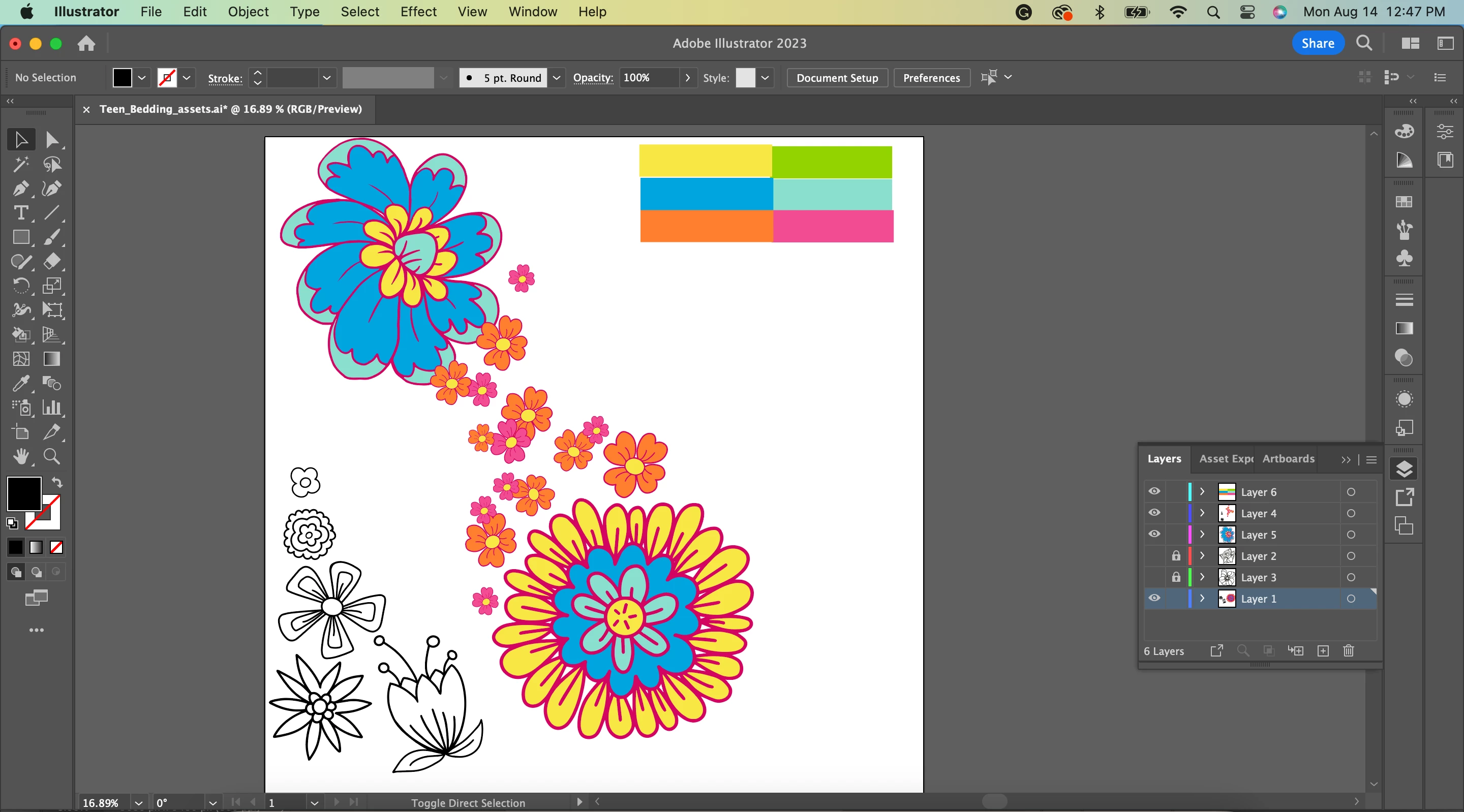Switch to the Artboards tab
Screen dimensions: 1464x812
tap(1288, 458)
